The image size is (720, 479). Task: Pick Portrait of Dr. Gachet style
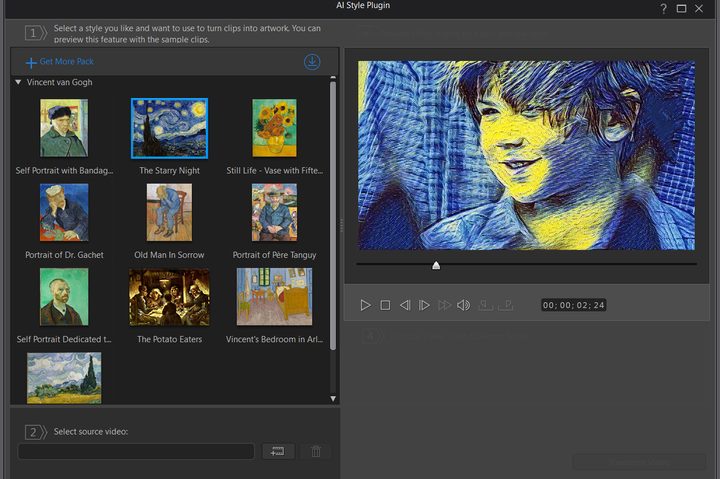pyautogui.click(x=64, y=212)
